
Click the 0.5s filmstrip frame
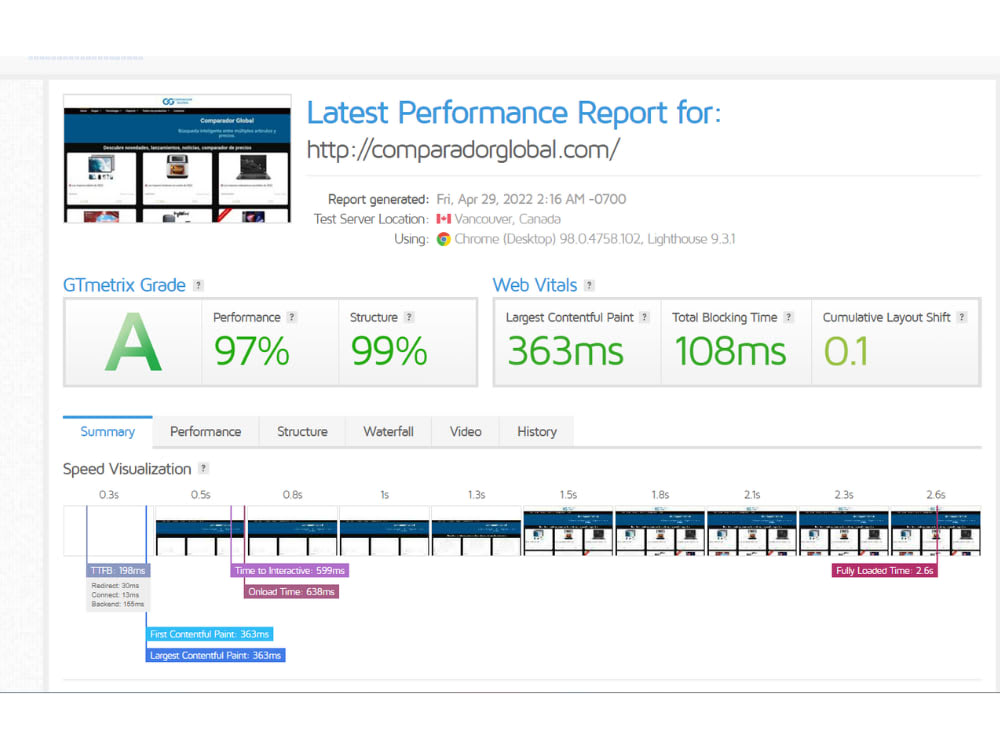(x=200, y=531)
